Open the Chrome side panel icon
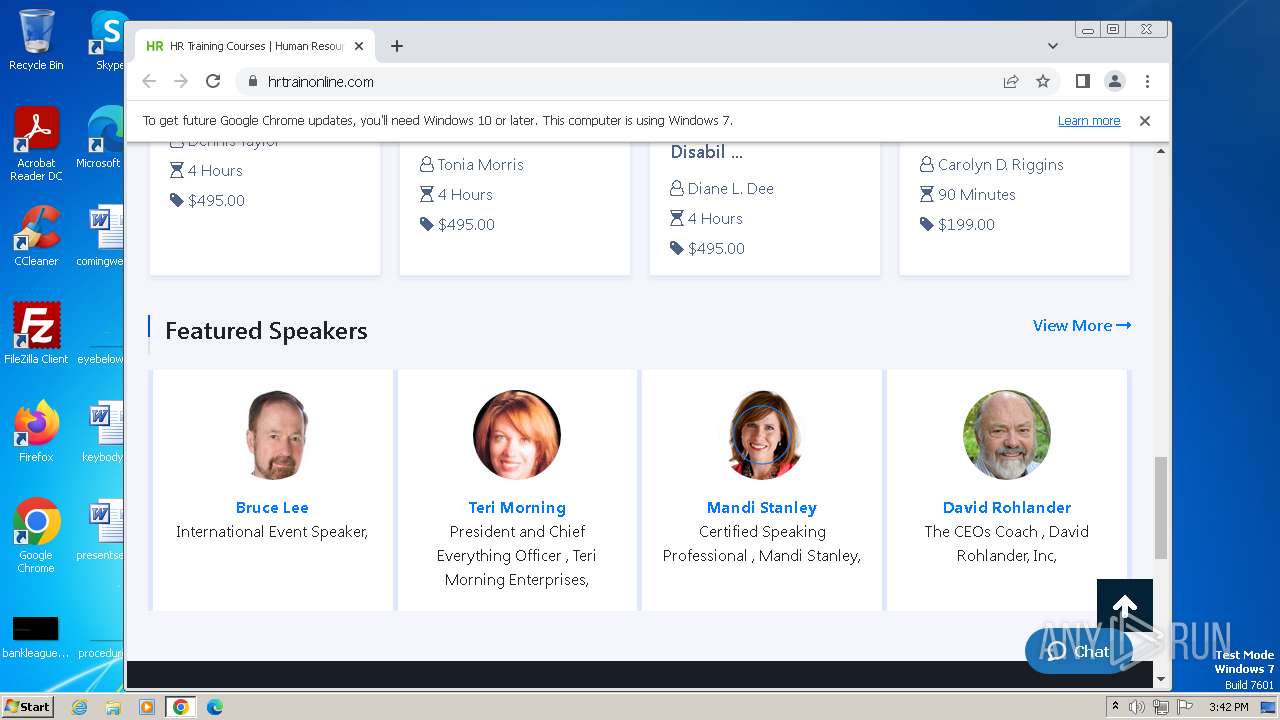Image resolution: width=1280 pixels, height=720 pixels. [x=1082, y=82]
